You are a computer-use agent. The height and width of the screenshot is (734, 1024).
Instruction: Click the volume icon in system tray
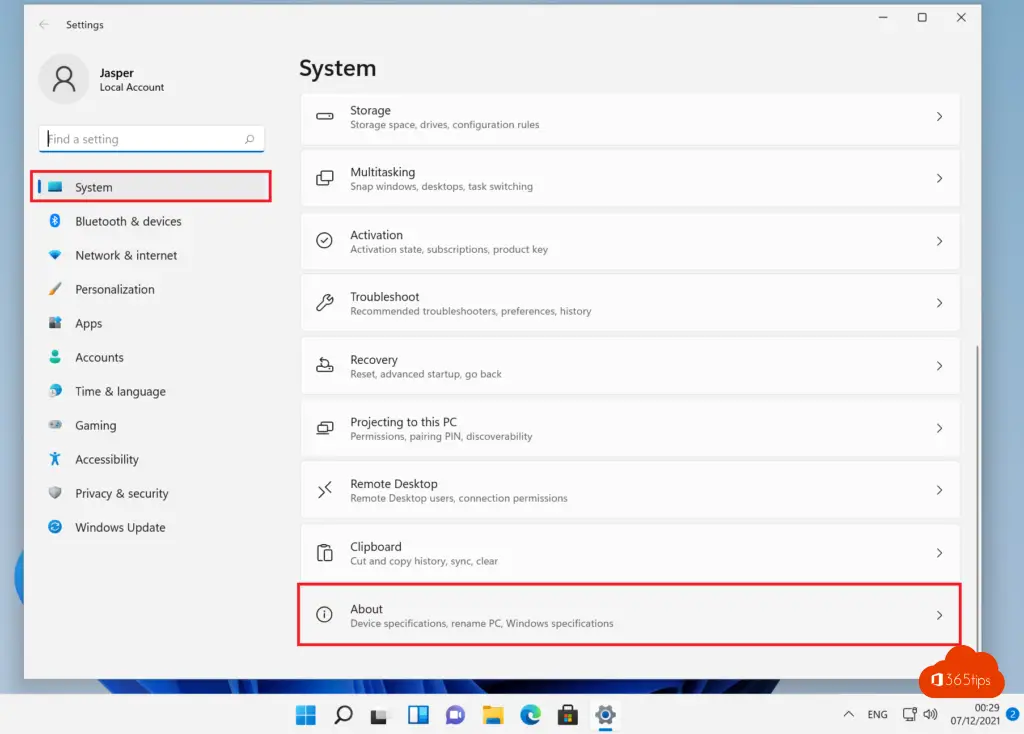(930, 714)
